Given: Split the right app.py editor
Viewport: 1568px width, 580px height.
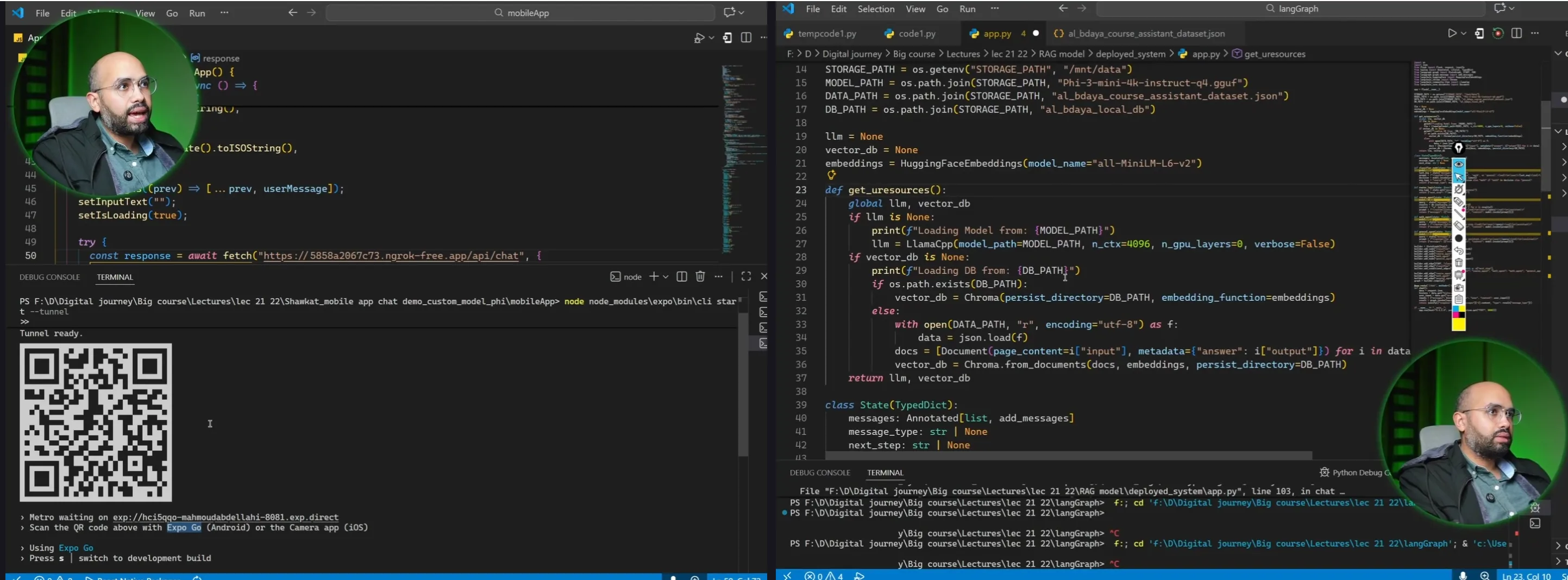Looking at the screenshot, I should tap(1516, 34).
